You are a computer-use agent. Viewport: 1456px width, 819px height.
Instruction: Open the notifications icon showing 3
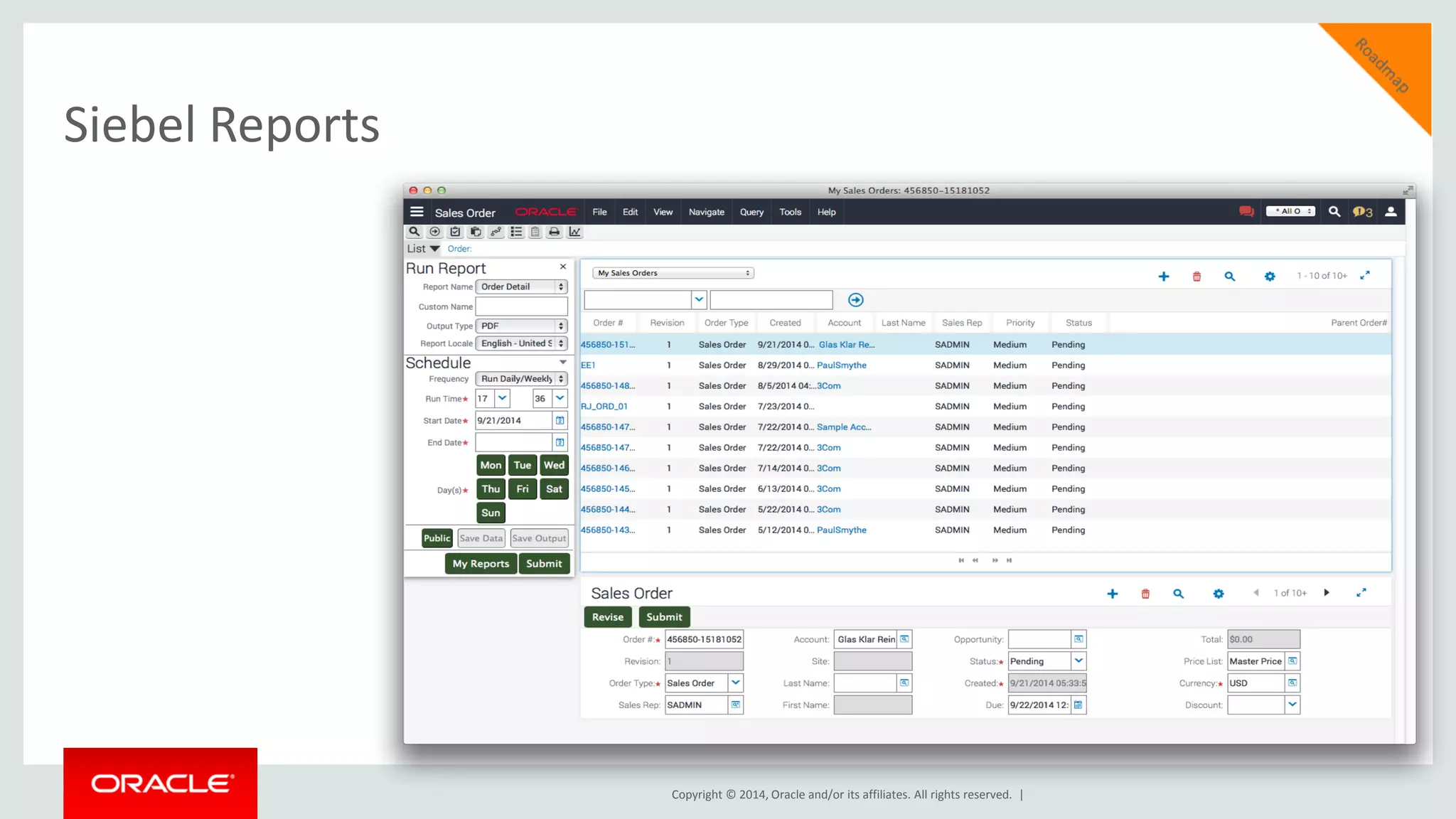1362,212
